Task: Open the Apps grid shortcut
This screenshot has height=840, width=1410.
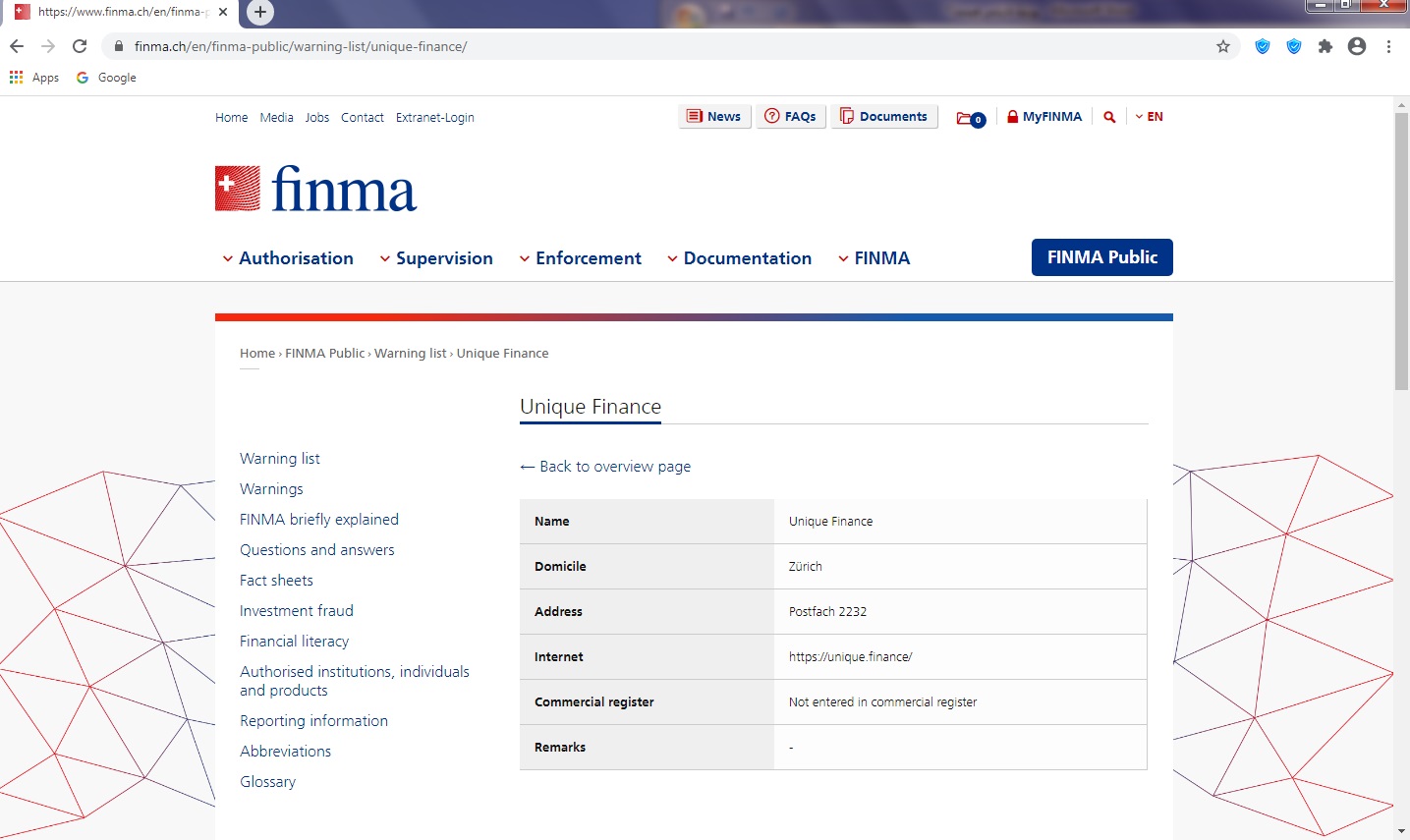Action: click(x=34, y=78)
